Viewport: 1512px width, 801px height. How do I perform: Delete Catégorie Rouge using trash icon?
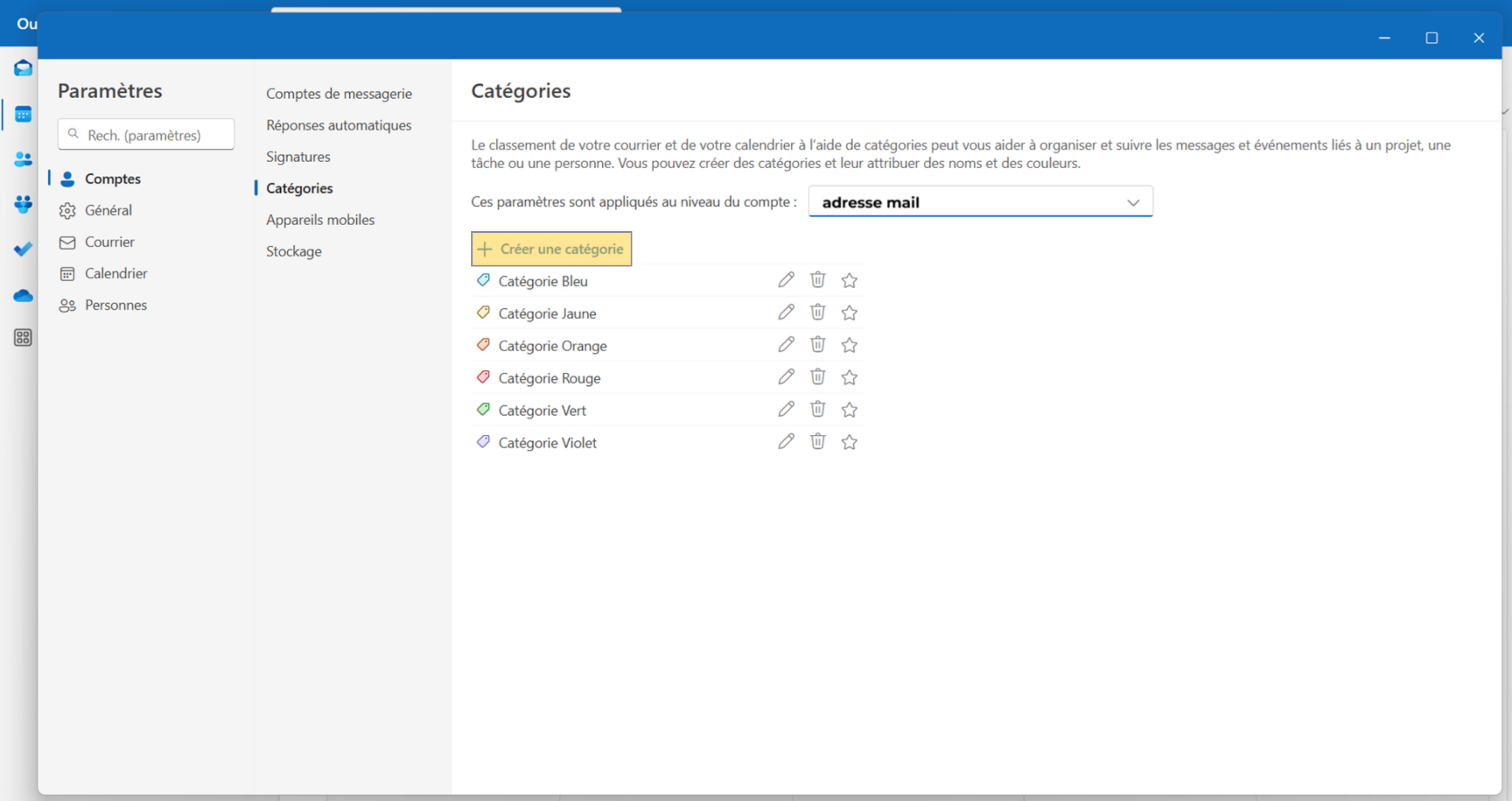tap(817, 377)
